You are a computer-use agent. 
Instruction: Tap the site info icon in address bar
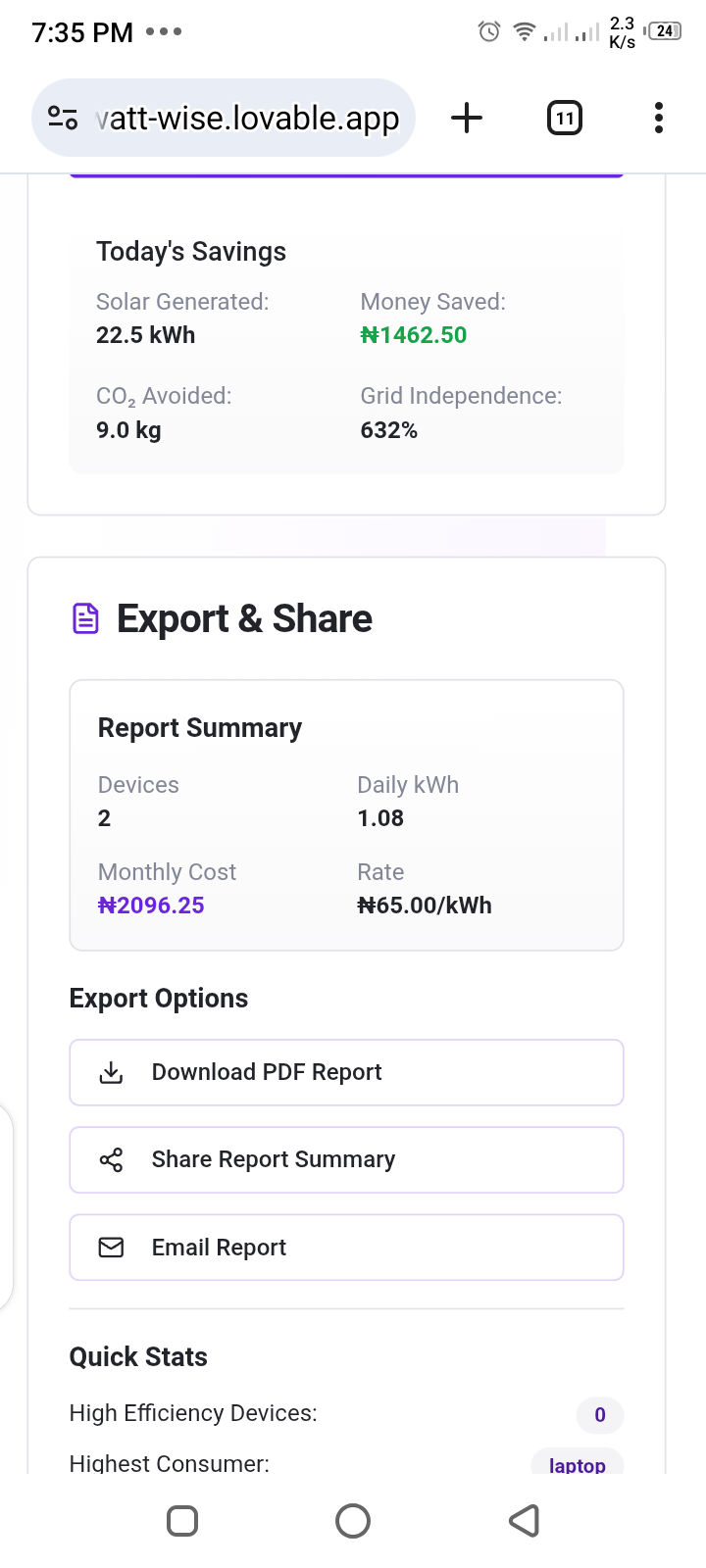pos(63,118)
